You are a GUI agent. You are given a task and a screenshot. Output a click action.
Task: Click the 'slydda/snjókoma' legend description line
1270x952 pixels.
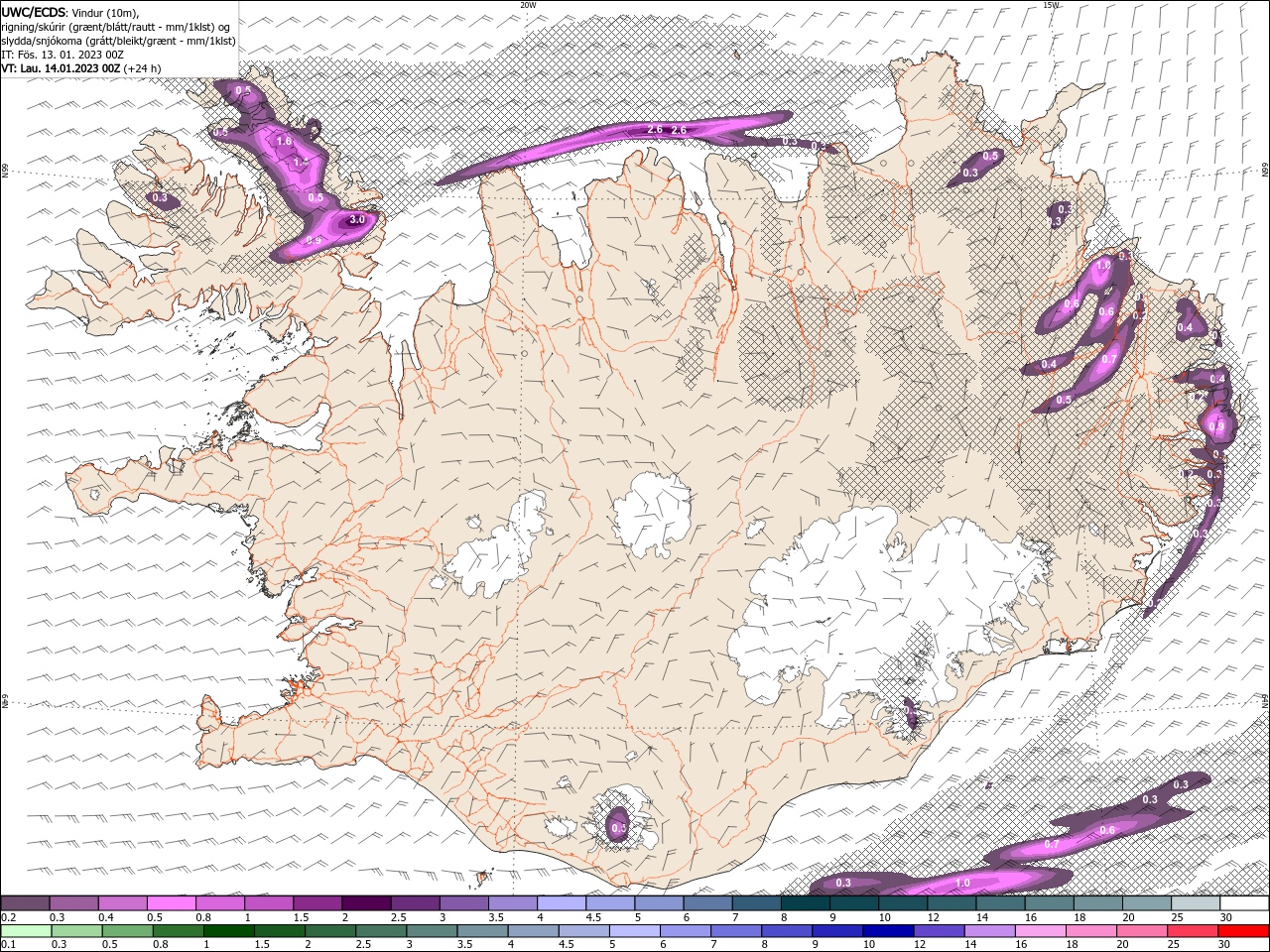[x=119, y=41]
